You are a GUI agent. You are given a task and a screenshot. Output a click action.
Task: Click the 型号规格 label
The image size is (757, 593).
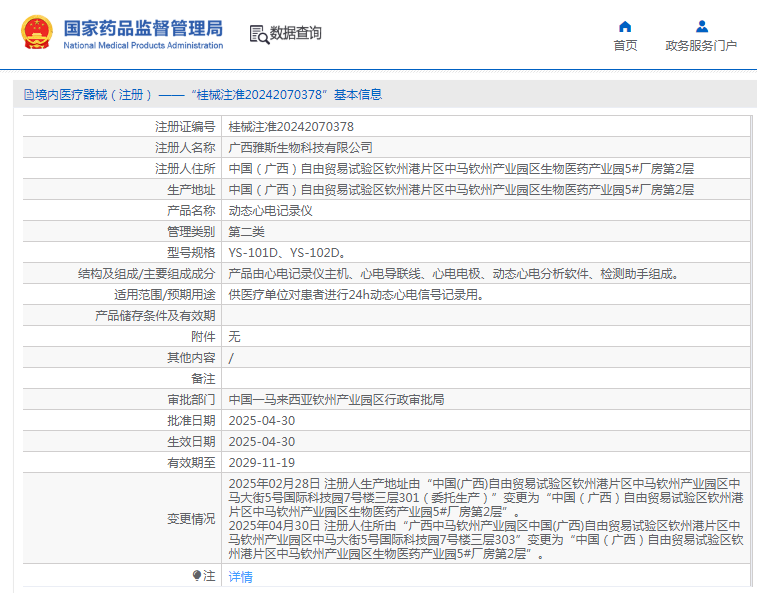point(191,253)
